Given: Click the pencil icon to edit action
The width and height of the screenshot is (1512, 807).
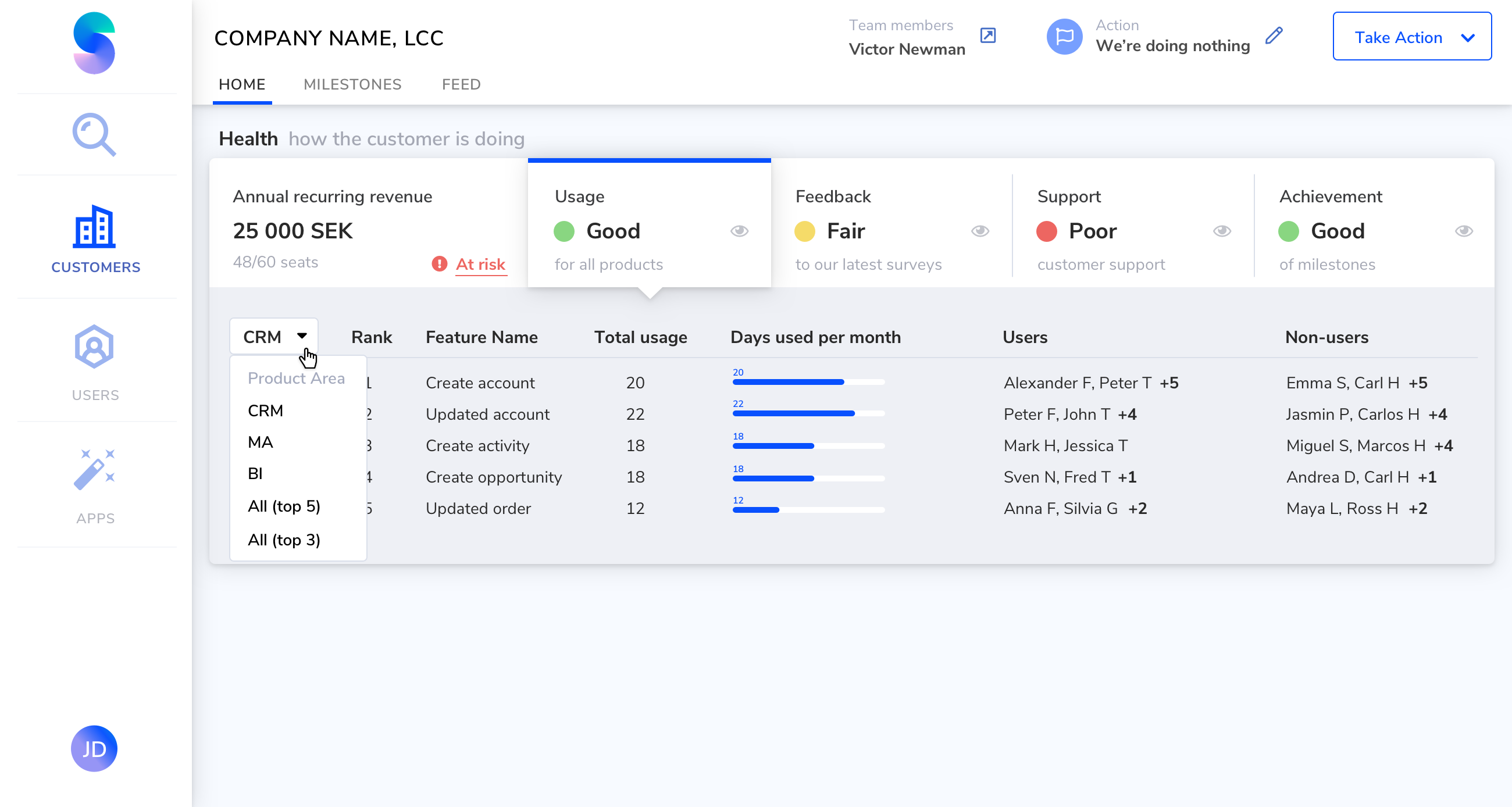Looking at the screenshot, I should coord(1274,36).
